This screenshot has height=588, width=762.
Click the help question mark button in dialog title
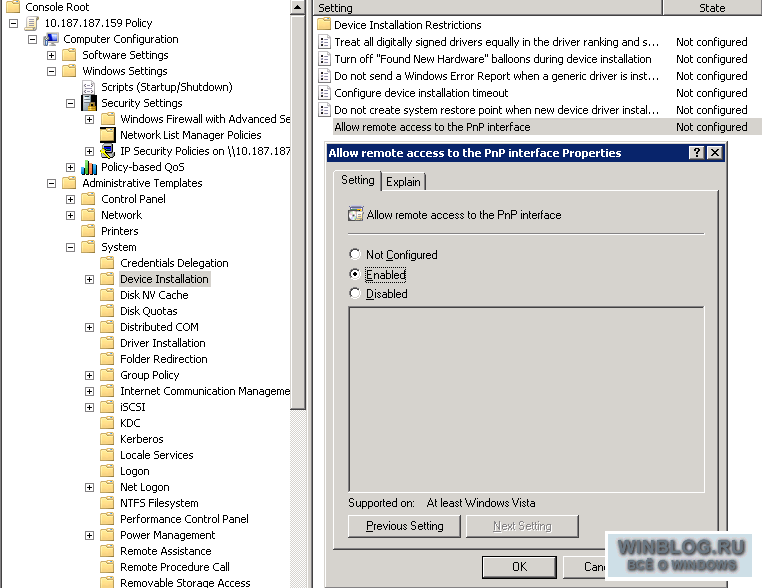click(696, 153)
